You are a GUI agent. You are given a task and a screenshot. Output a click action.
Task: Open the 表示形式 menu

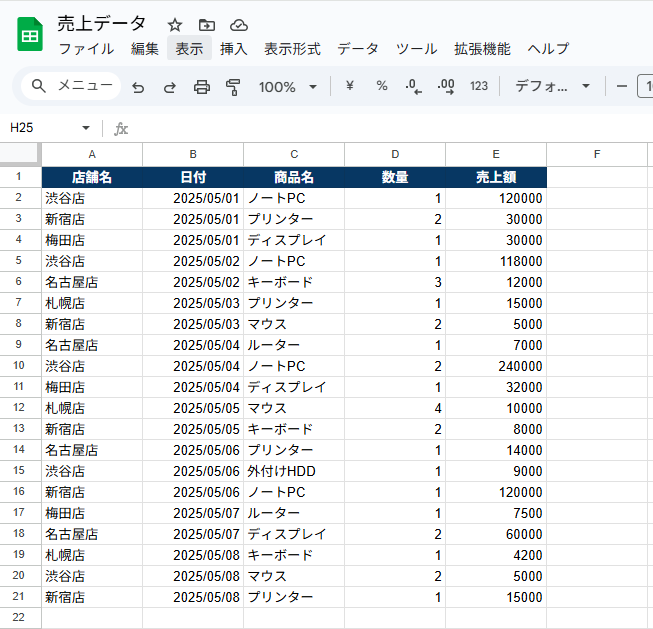(x=292, y=49)
